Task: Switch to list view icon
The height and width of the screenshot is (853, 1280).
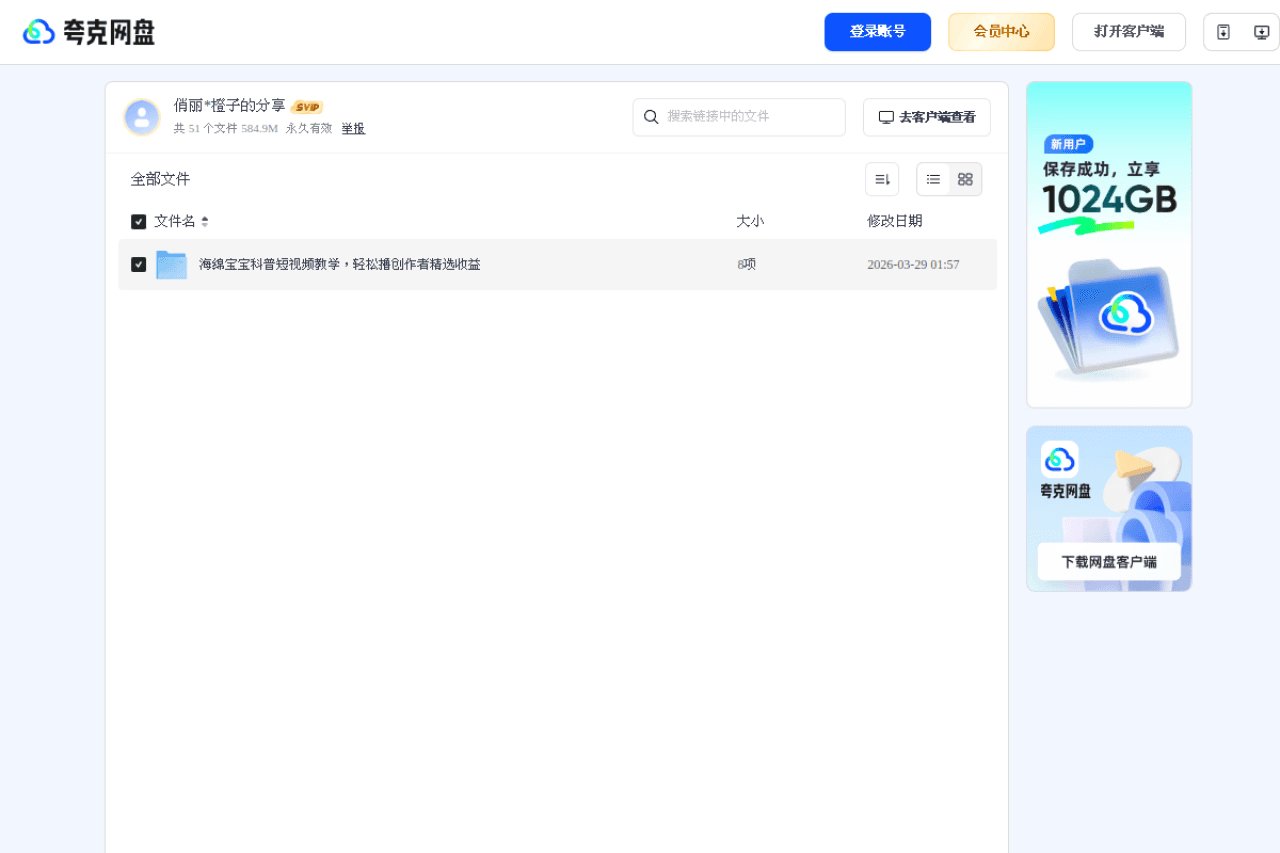Action: point(933,178)
